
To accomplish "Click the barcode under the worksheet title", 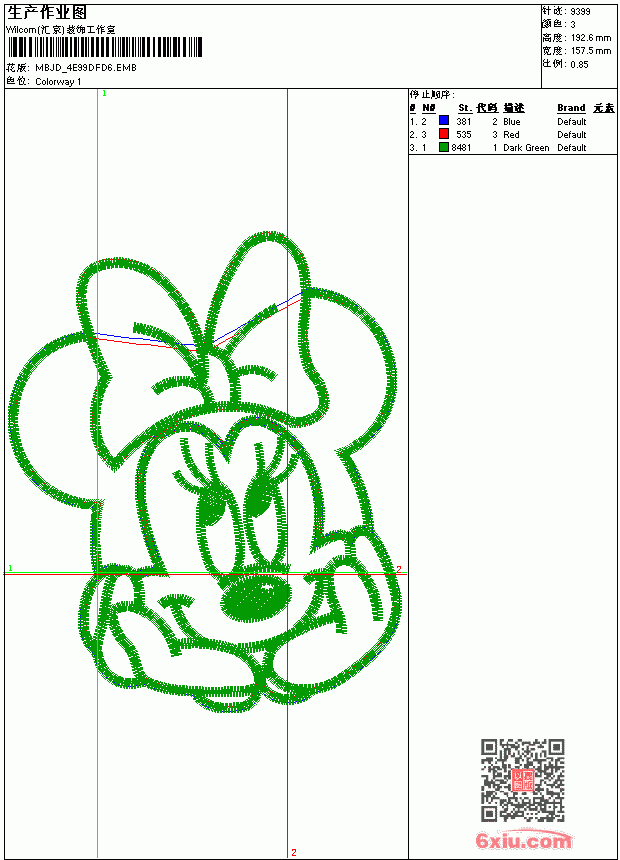I will (x=105, y=47).
